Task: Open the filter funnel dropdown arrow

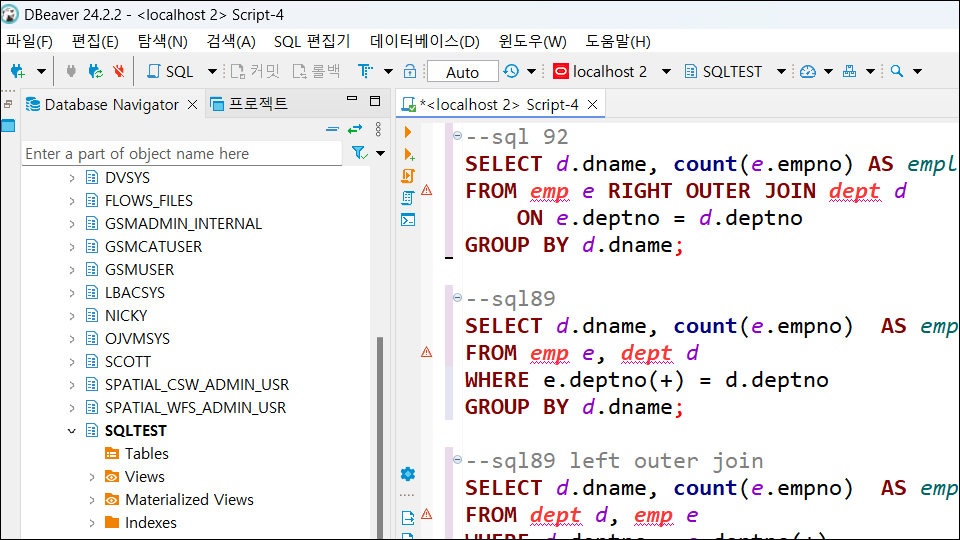Action: 381,153
